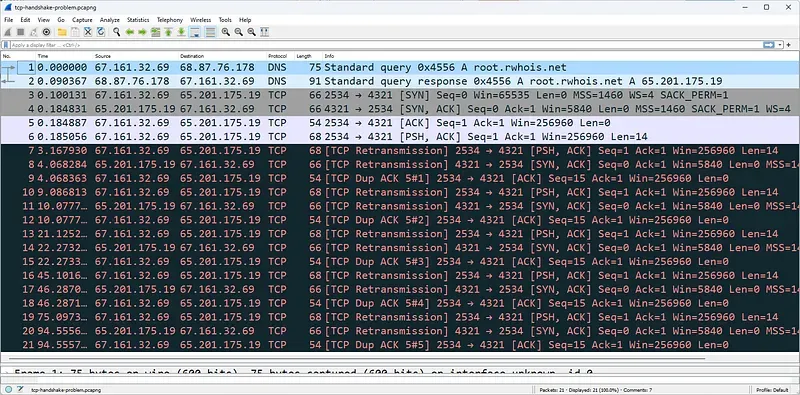Open the display filter bookmark menu
The width and height of the screenshot is (800, 395).
point(6,45)
